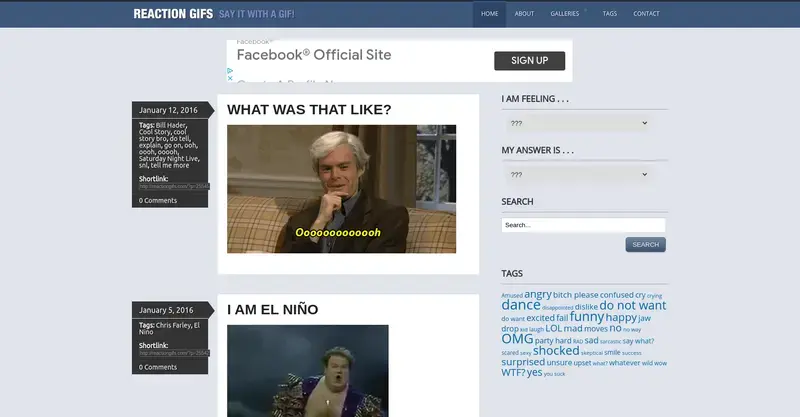Click the AdChoices triangle icon on the ad
This screenshot has height=417, width=800.
pyautogui.click(x=230, y=71)
